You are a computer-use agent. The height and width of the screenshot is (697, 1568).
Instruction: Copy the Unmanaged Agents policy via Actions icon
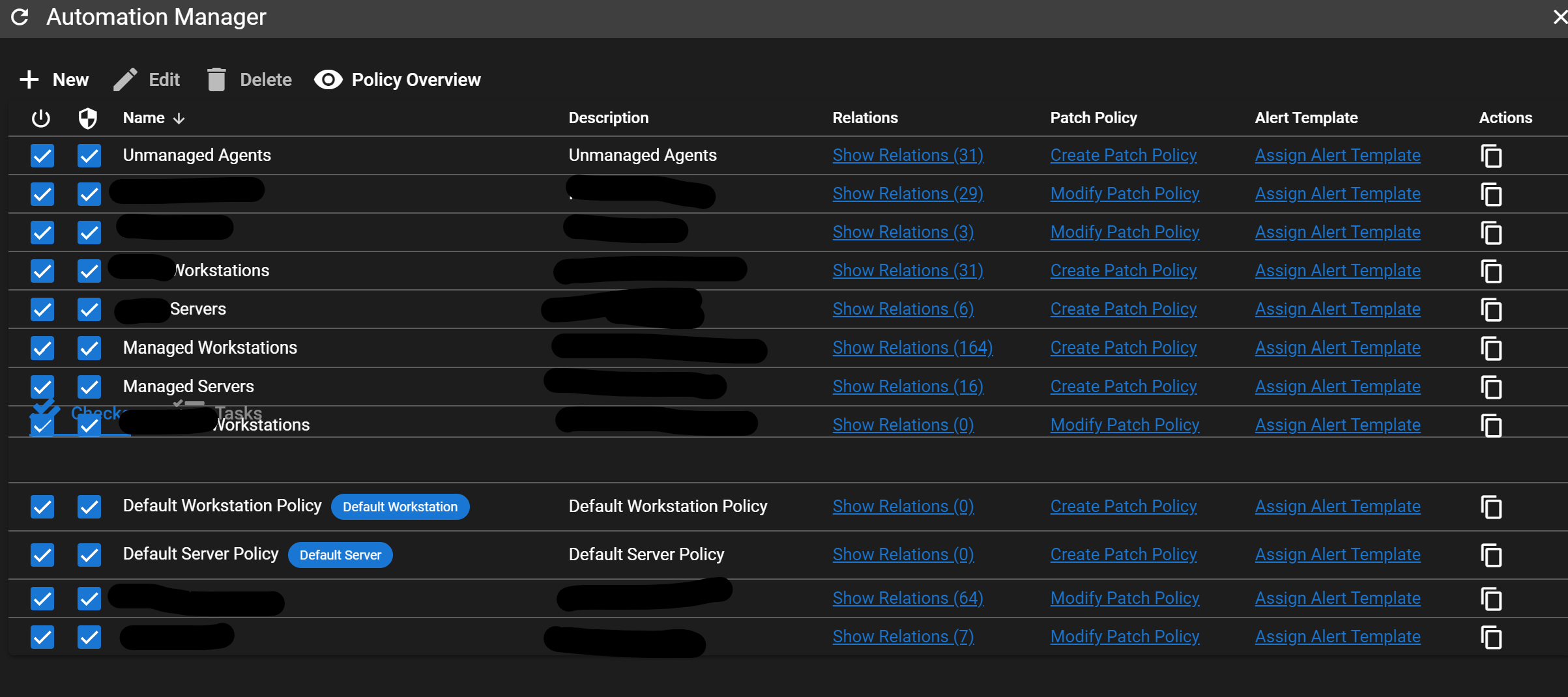1492,156
